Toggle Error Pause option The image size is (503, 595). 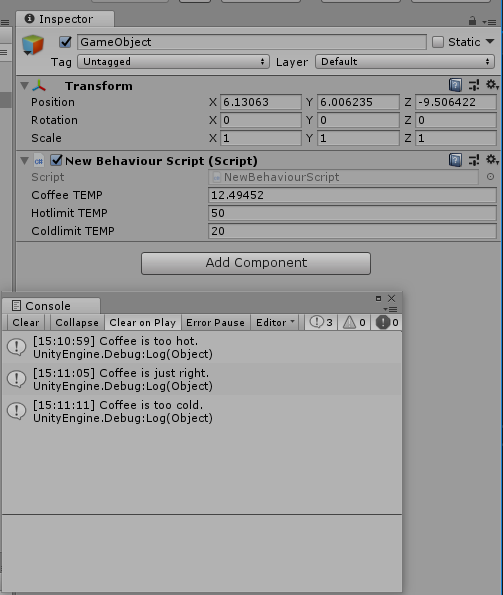click(215, 323)
